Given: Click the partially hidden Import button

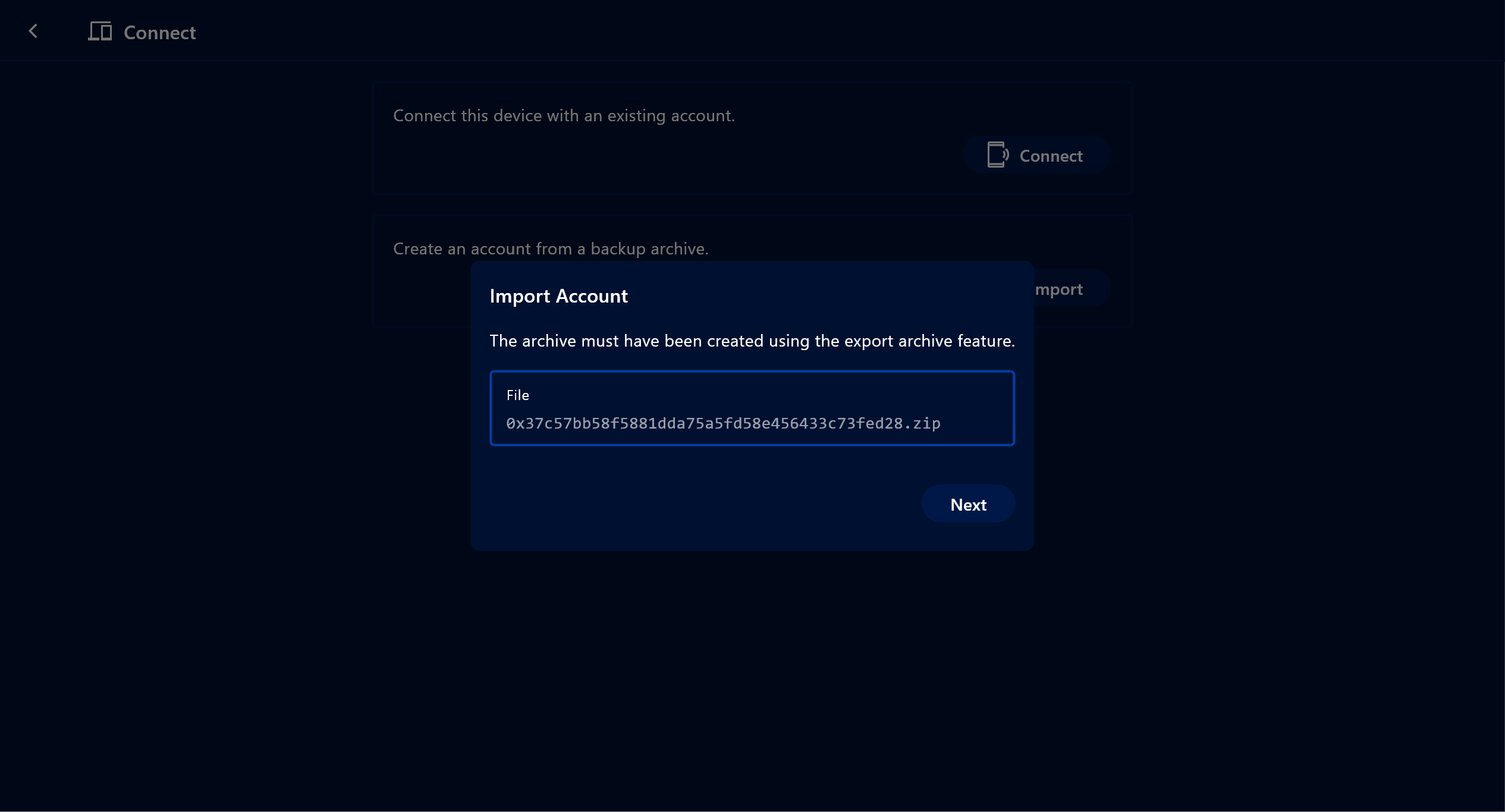Looking at the screenshot, I should pyautogui.click(x=1070, y=289).
